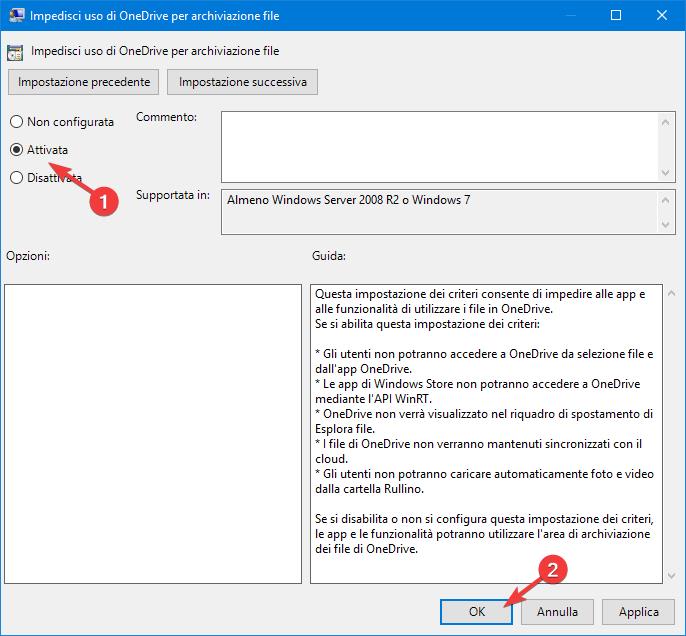Click Commento box scroll up arrow
The height and width of the screenshot is (636, 686).
point(665,122)
